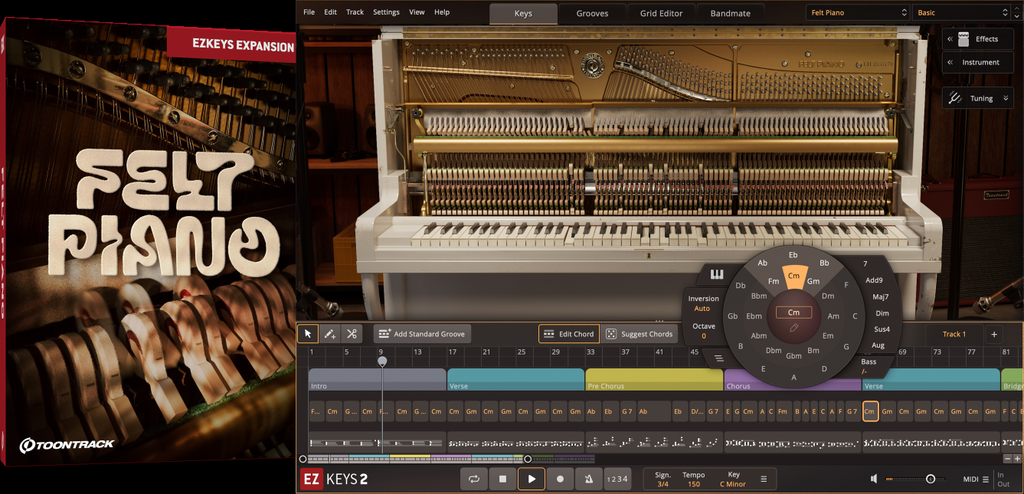Open the MIDI menu icon
This screenshot has width=1024, height=494.
tap(985, 479)
